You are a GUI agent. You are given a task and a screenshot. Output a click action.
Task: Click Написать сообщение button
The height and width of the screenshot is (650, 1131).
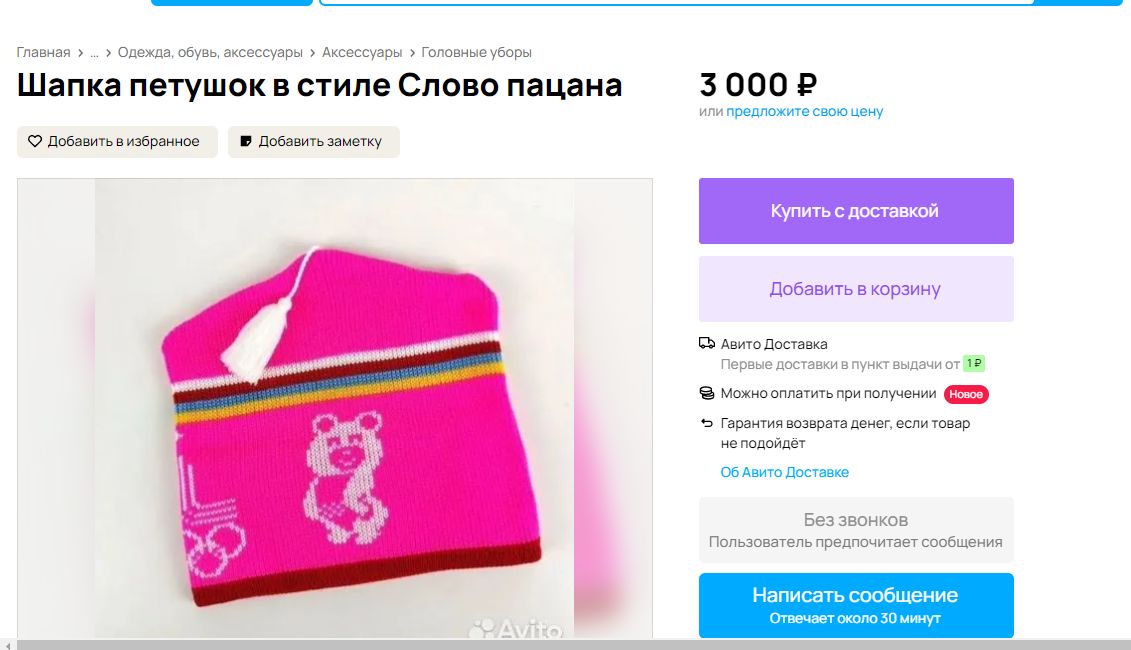(856, 605)
